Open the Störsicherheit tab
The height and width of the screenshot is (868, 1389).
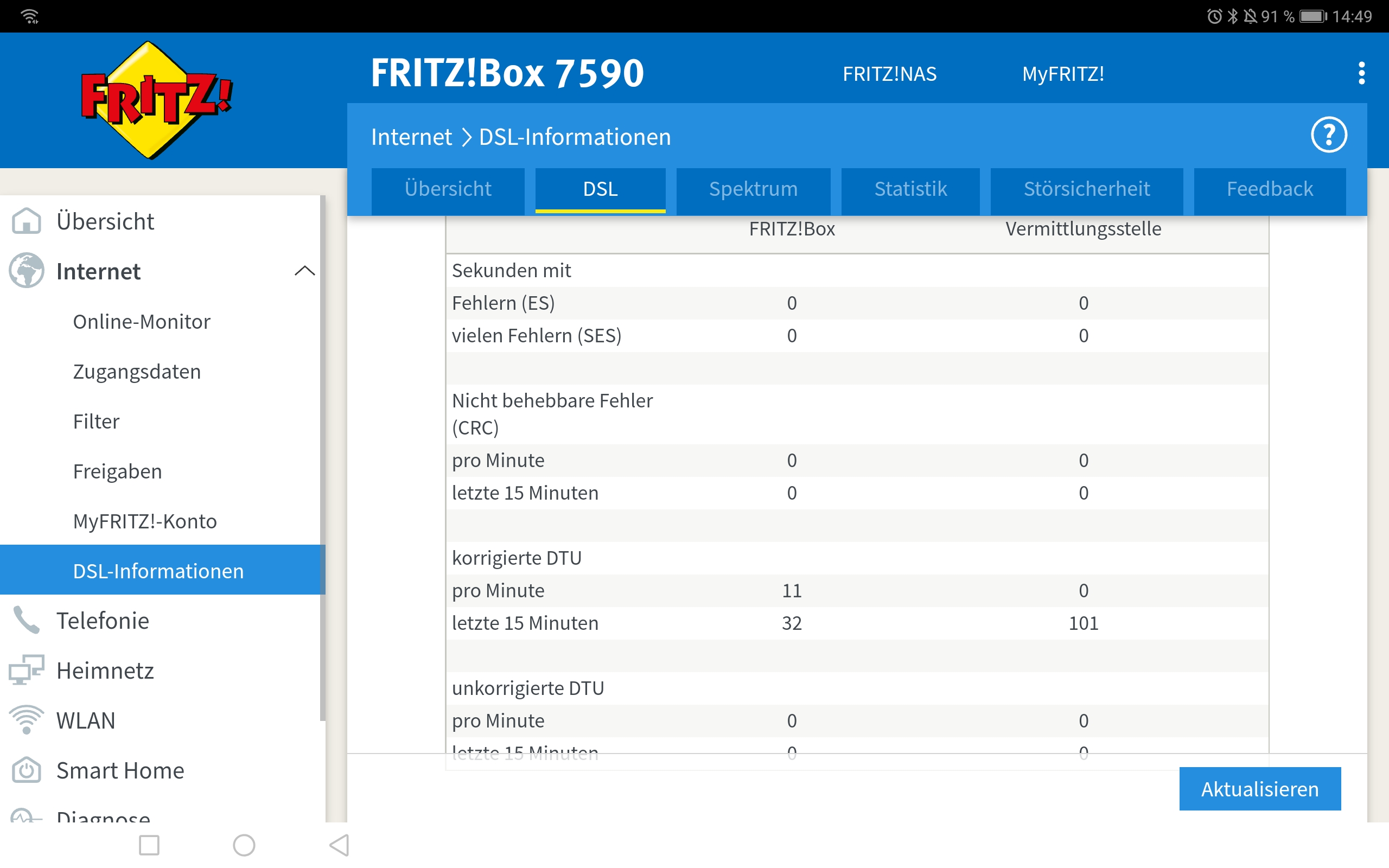coord(1087,189)
